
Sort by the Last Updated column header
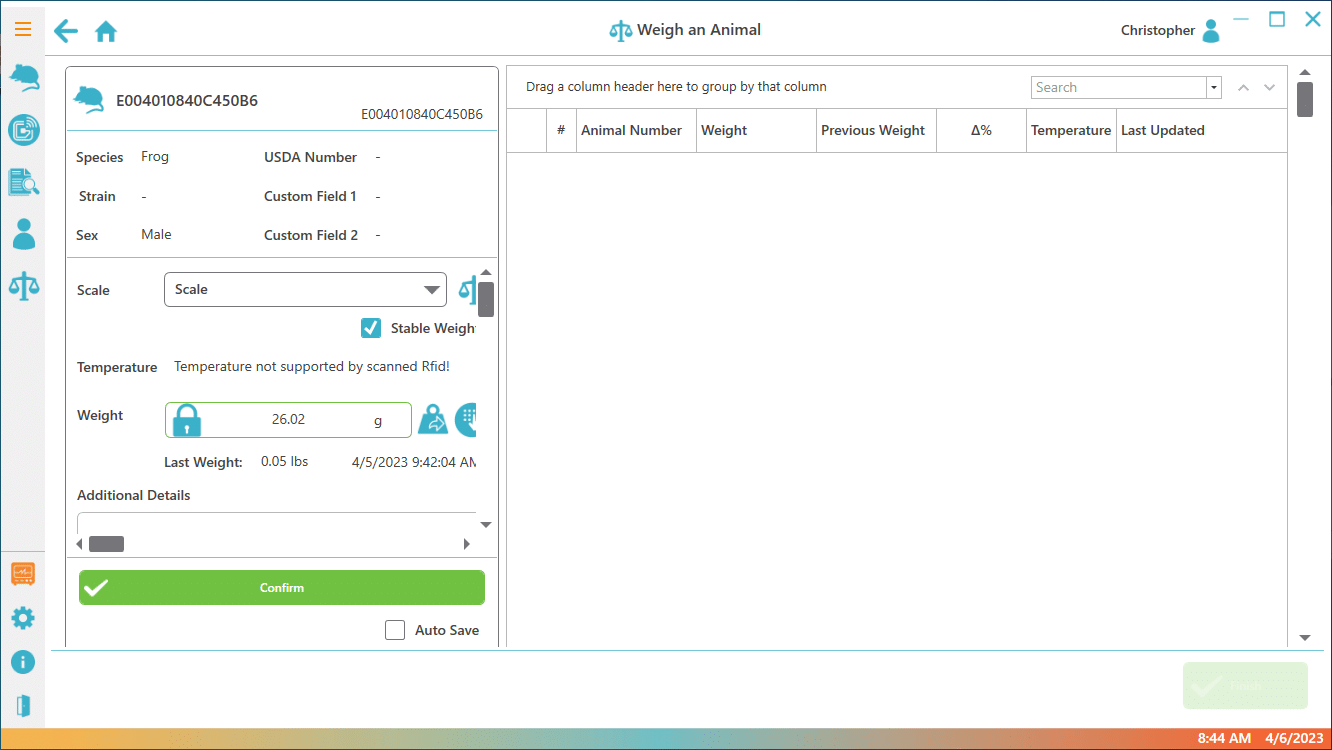(1162, 131)
